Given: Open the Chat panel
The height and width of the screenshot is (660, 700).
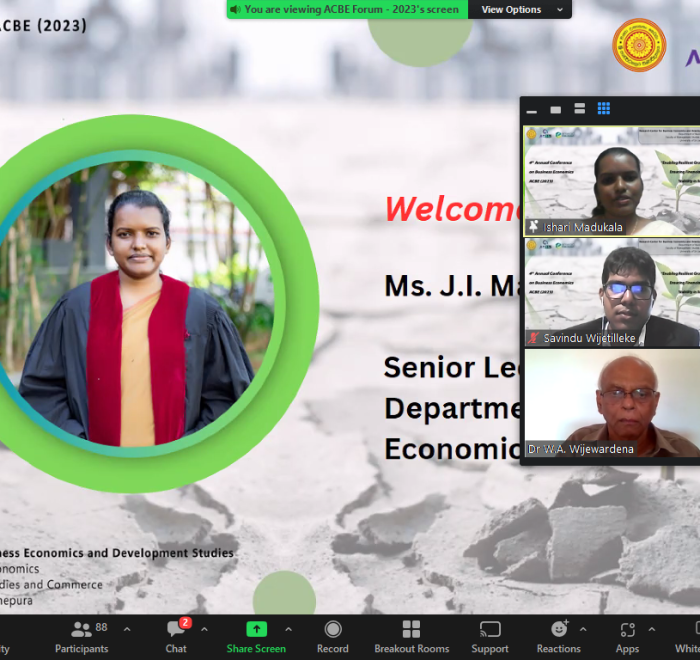Looking at the screenshot, I should tap(176, 635).
